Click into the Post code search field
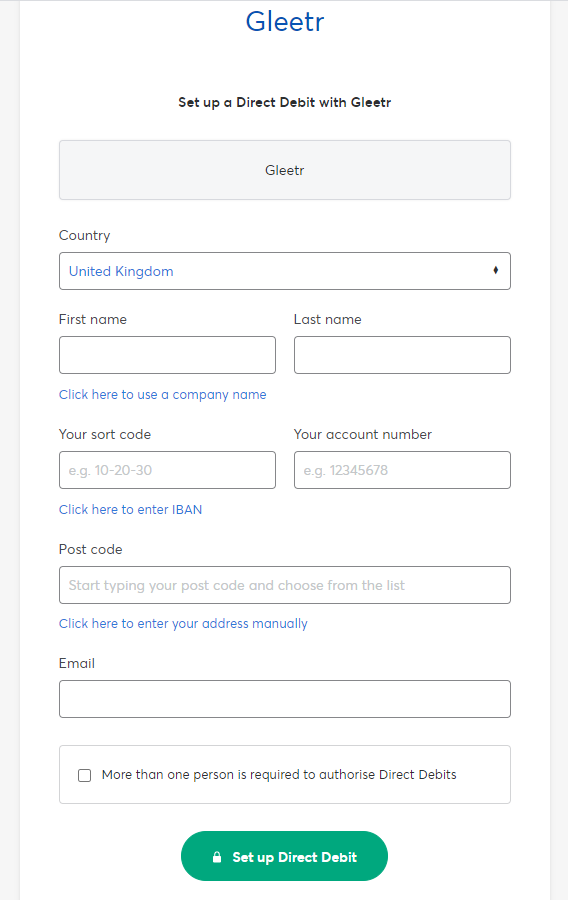This screenshot has width=568, height=900. (285, 585)
